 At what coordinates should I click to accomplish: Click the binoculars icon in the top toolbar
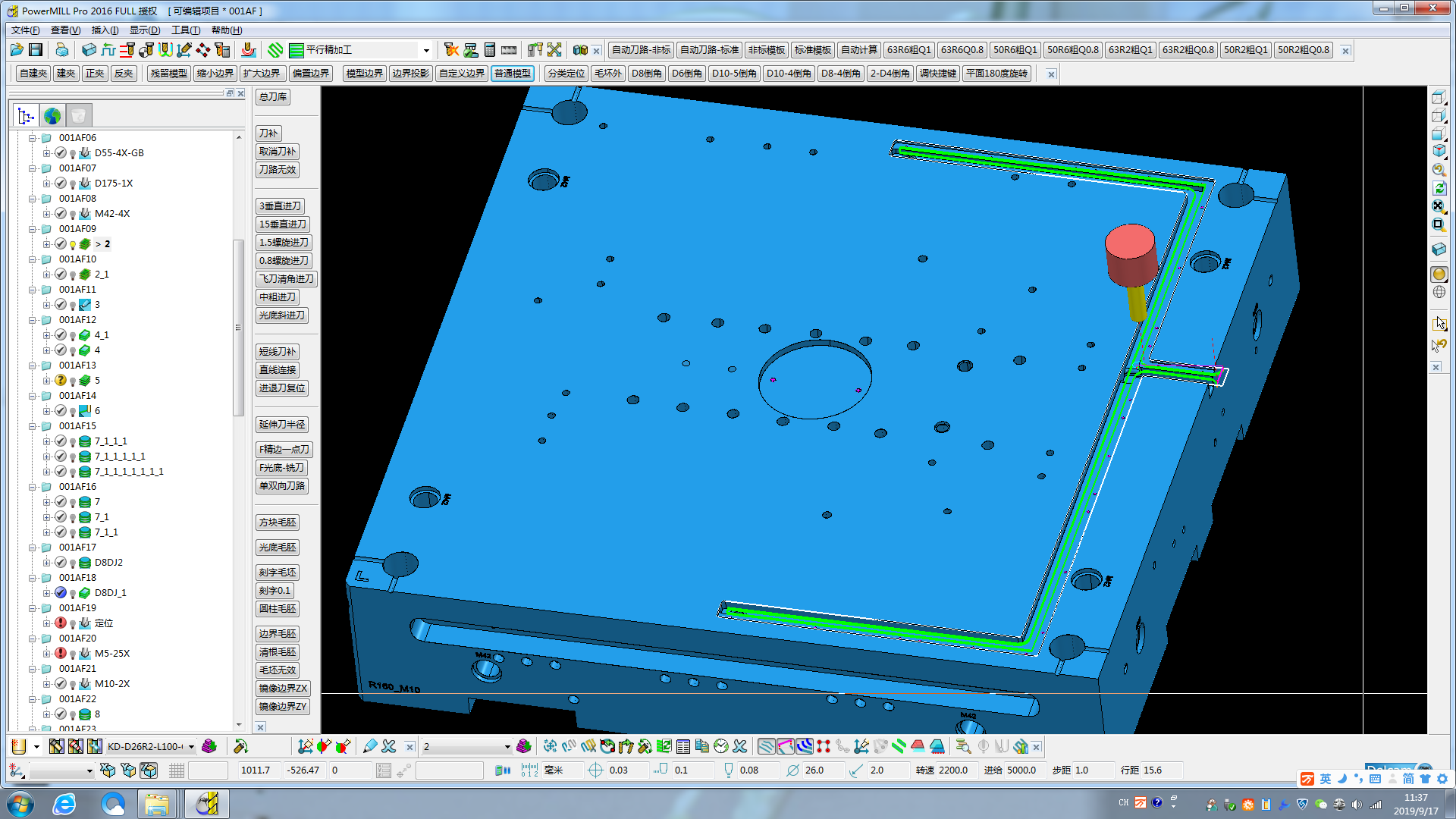[580, 50]
